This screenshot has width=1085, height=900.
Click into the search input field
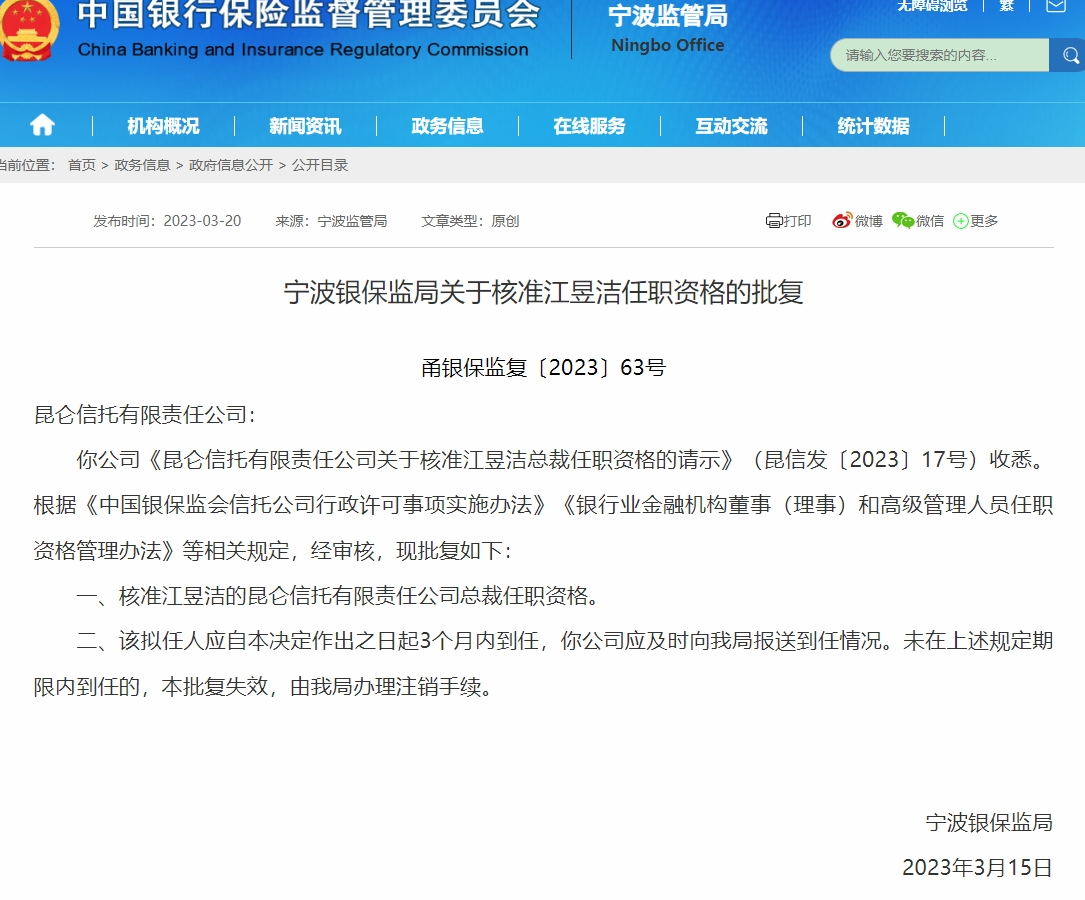[940, 55]
